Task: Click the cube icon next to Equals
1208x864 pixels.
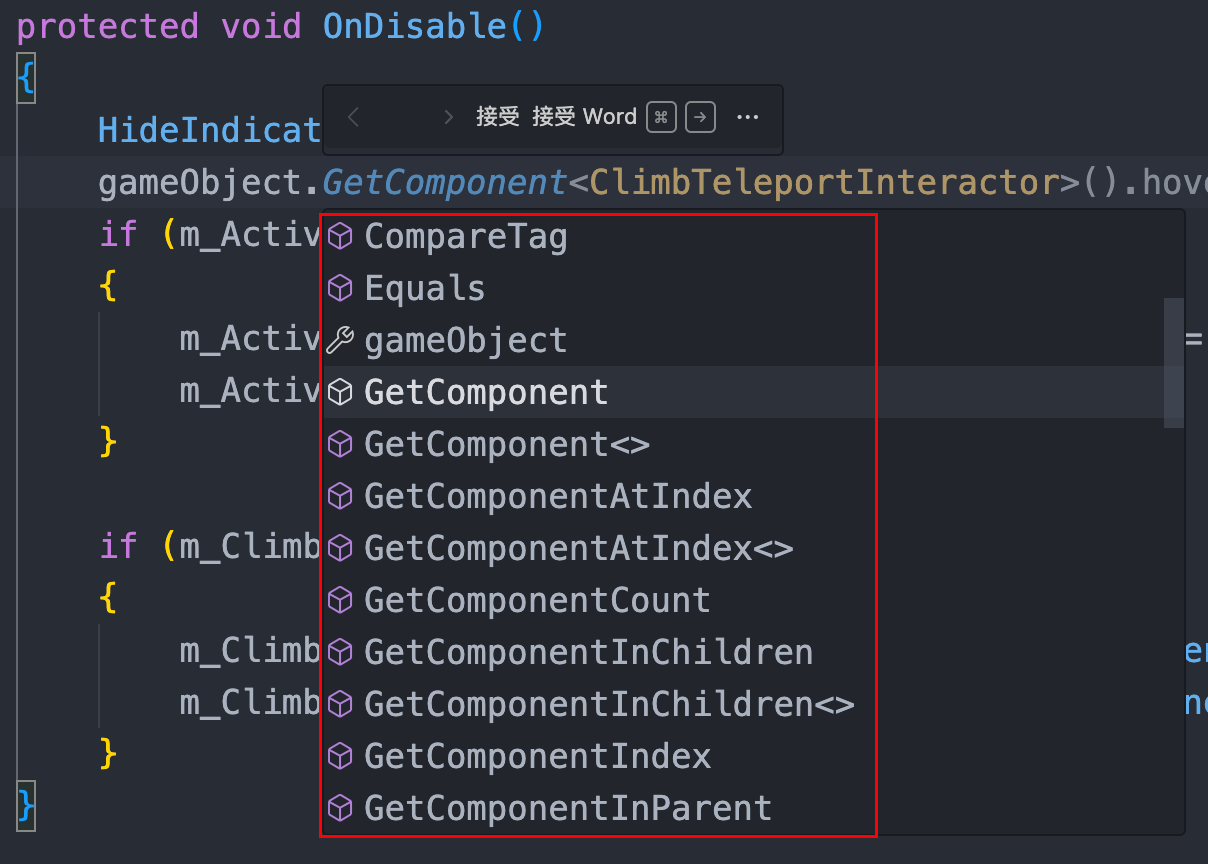Action: tap(339, 287)
